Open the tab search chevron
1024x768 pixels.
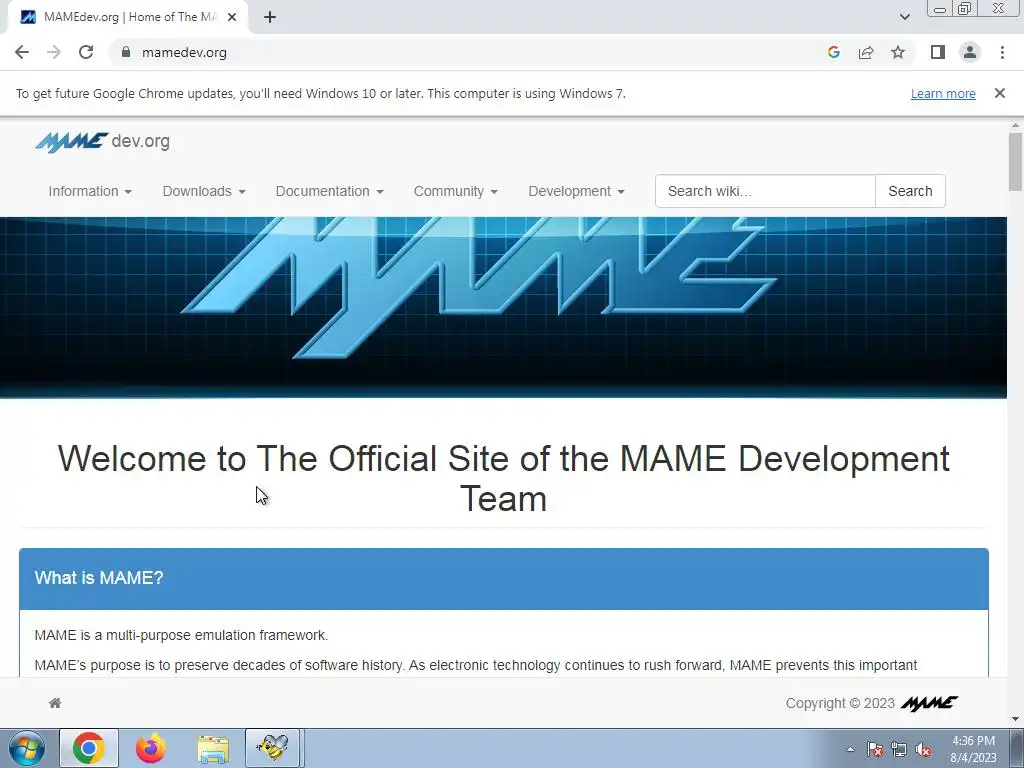(x=904, y=17)
